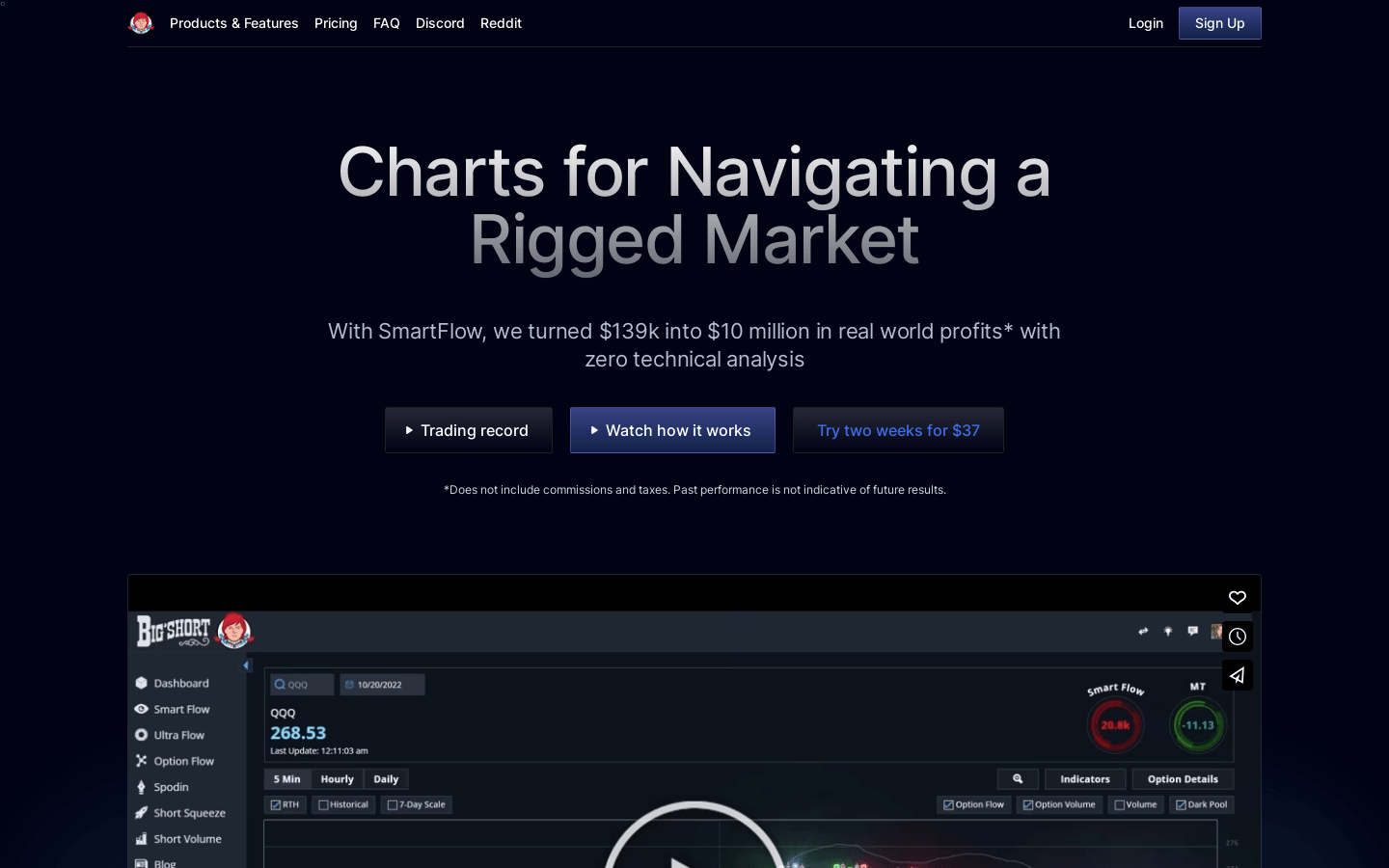Click the red Smart Flow gauge
This screenshot has height=868, width=1389.
point(1116,725)
